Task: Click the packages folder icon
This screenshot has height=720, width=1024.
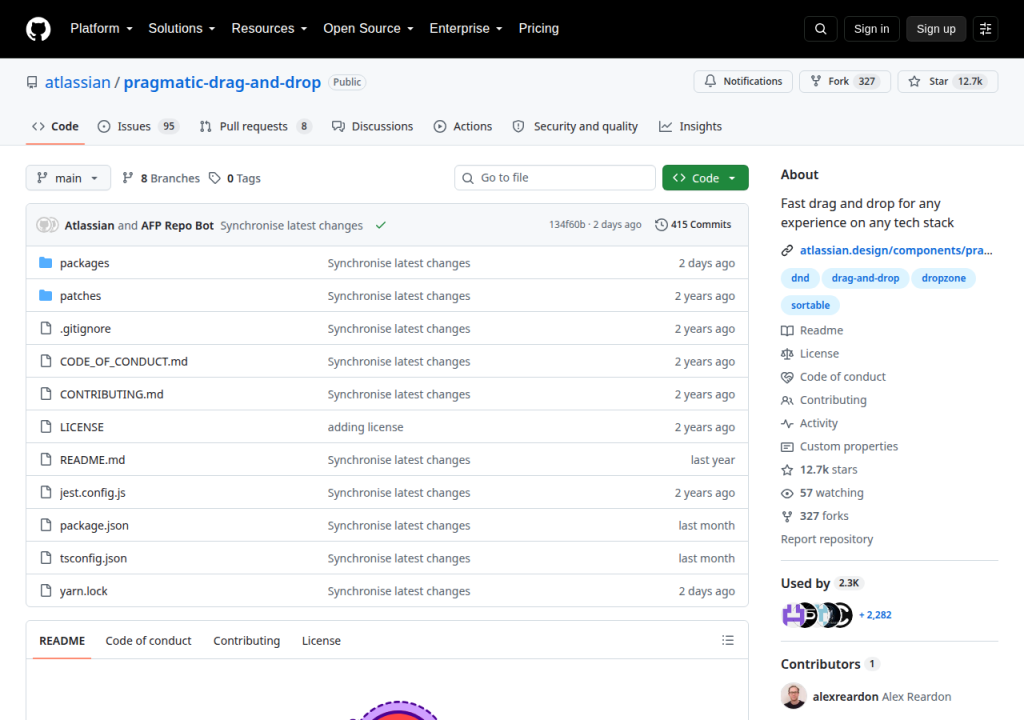Action: click(46, 263)
